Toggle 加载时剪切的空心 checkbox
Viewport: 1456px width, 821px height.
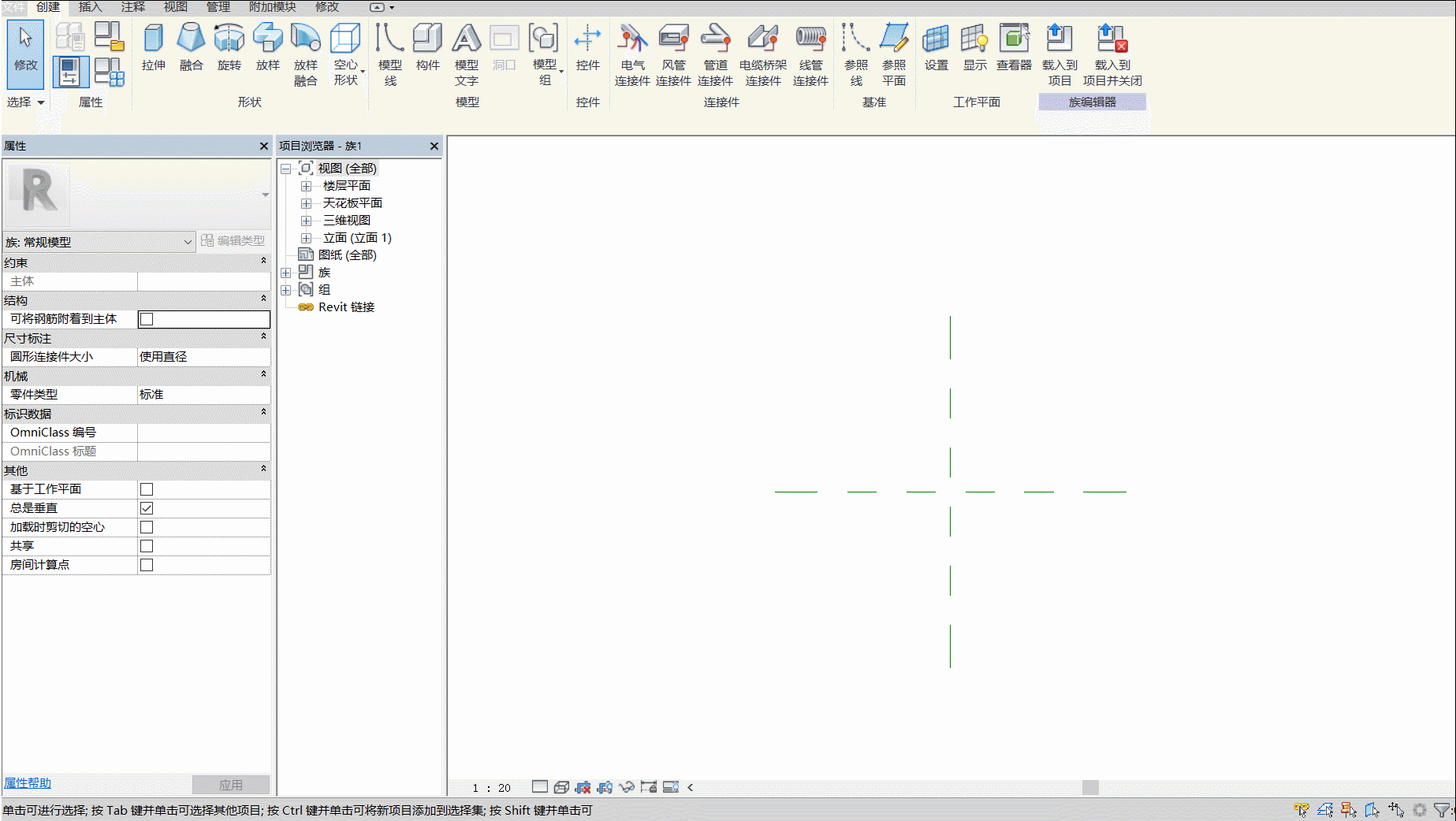(x=147, y=527)
